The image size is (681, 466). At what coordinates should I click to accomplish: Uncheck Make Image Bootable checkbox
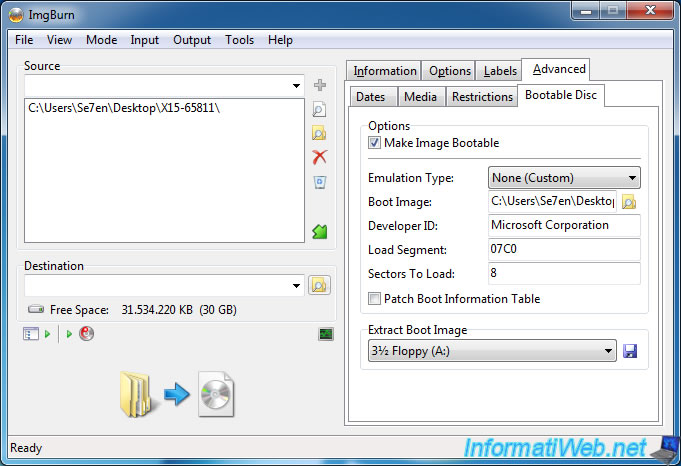[x=374, y=142]
